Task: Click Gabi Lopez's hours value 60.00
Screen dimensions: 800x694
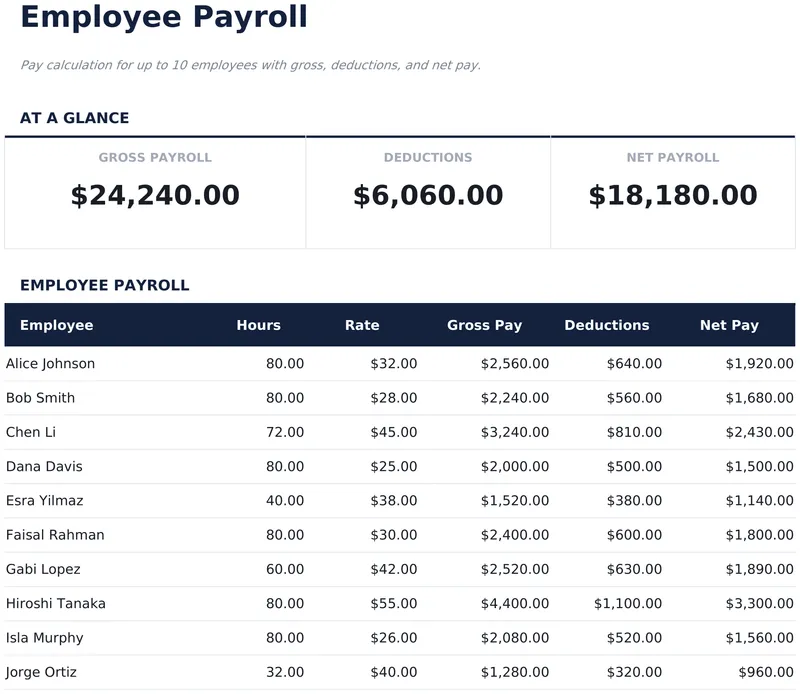Action: [285, 569]
